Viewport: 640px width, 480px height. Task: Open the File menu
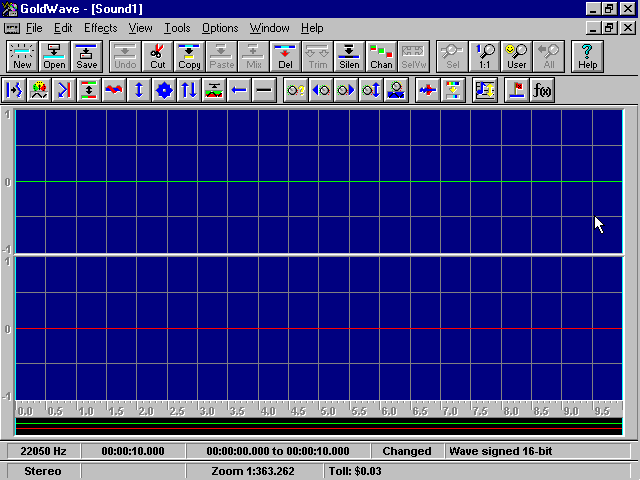pyautogui.click(x=34, y=28)
